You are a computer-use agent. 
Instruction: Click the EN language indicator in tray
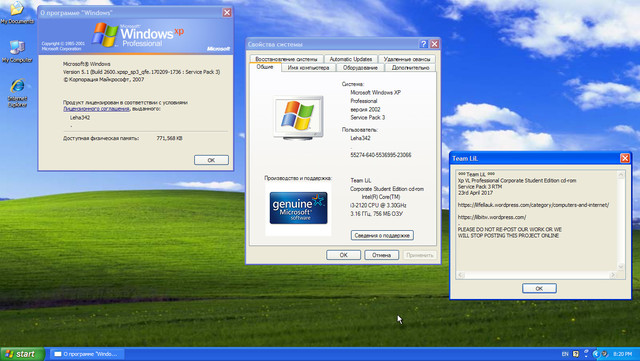click(x=565, y=354)
